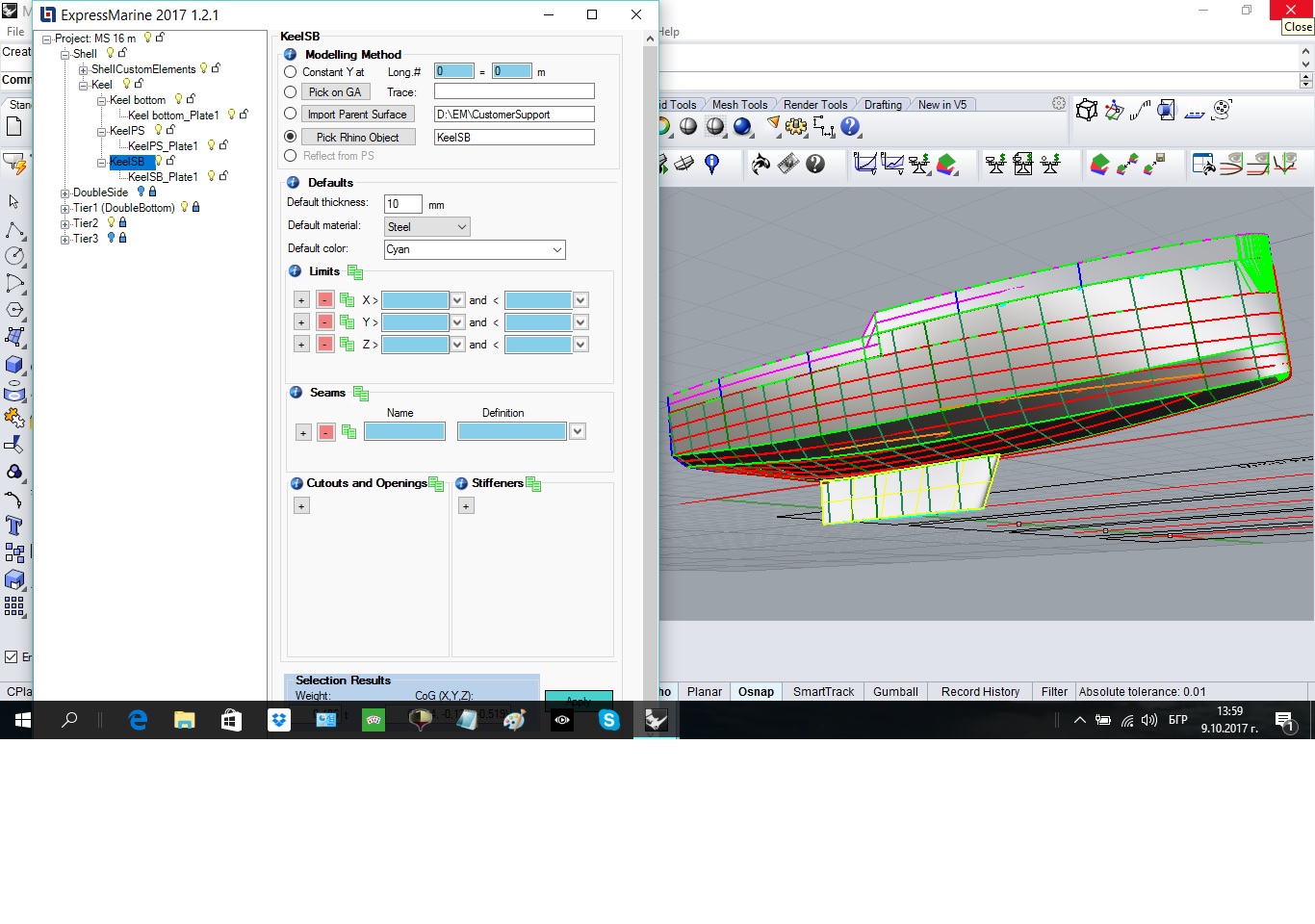Open the Default material dropdown

click(426, 227)
